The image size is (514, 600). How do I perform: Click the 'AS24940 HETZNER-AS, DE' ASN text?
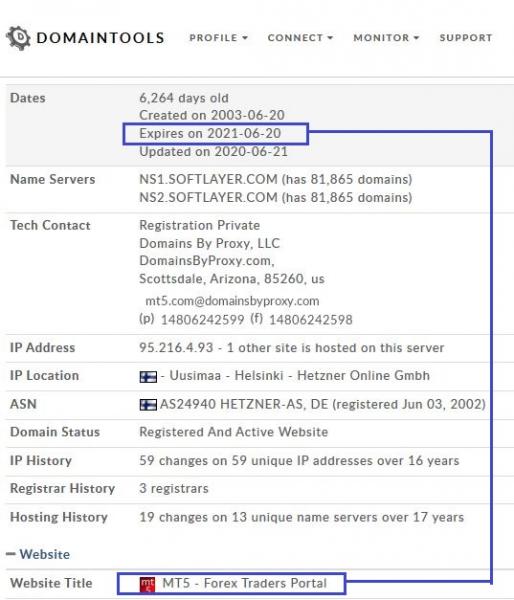244,404
